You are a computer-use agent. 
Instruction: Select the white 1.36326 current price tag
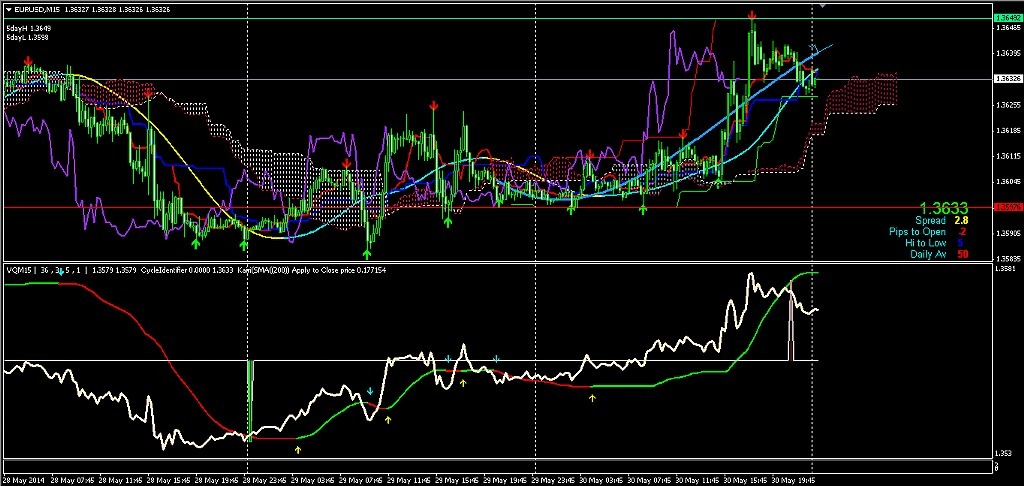[x=1007, y=79]
